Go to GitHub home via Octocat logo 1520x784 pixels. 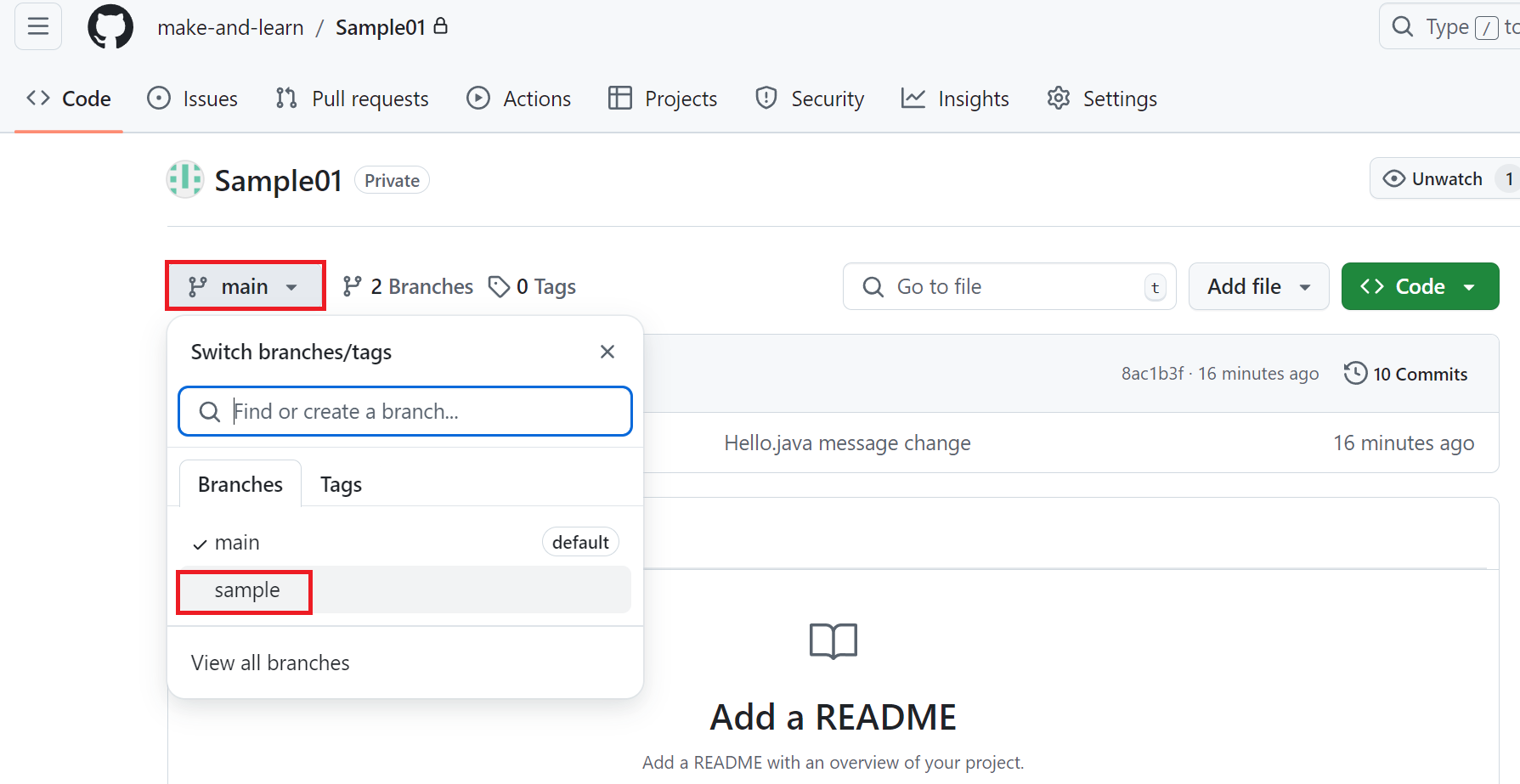(110, 26)
